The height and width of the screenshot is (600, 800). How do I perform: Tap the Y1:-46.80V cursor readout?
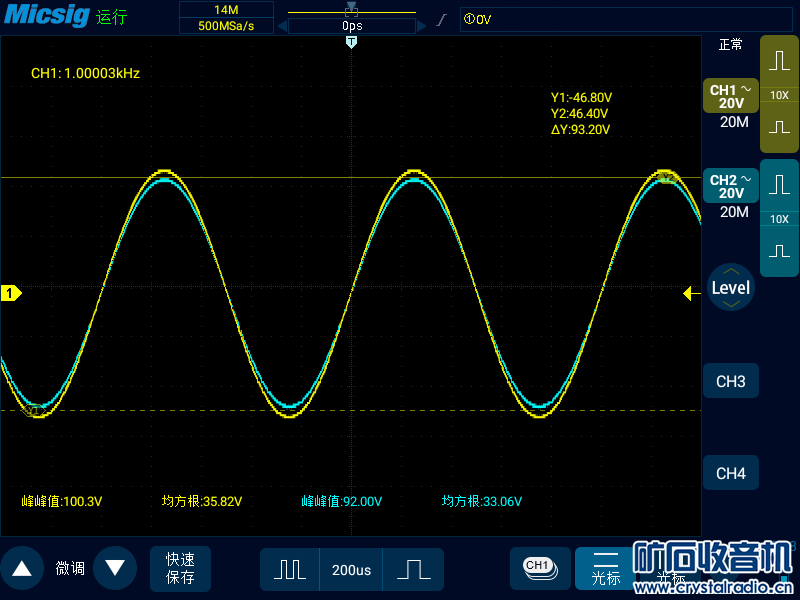pos(581,97)
